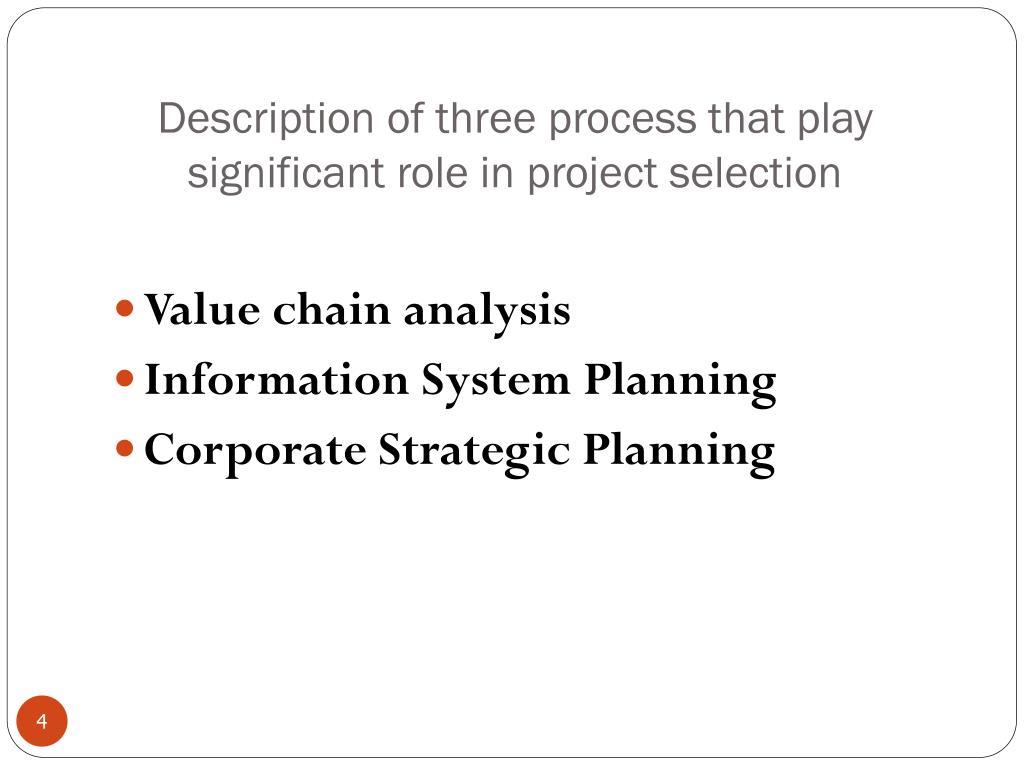Click the words project selection in the title
1024x768 pixels.
pos(684,174)
